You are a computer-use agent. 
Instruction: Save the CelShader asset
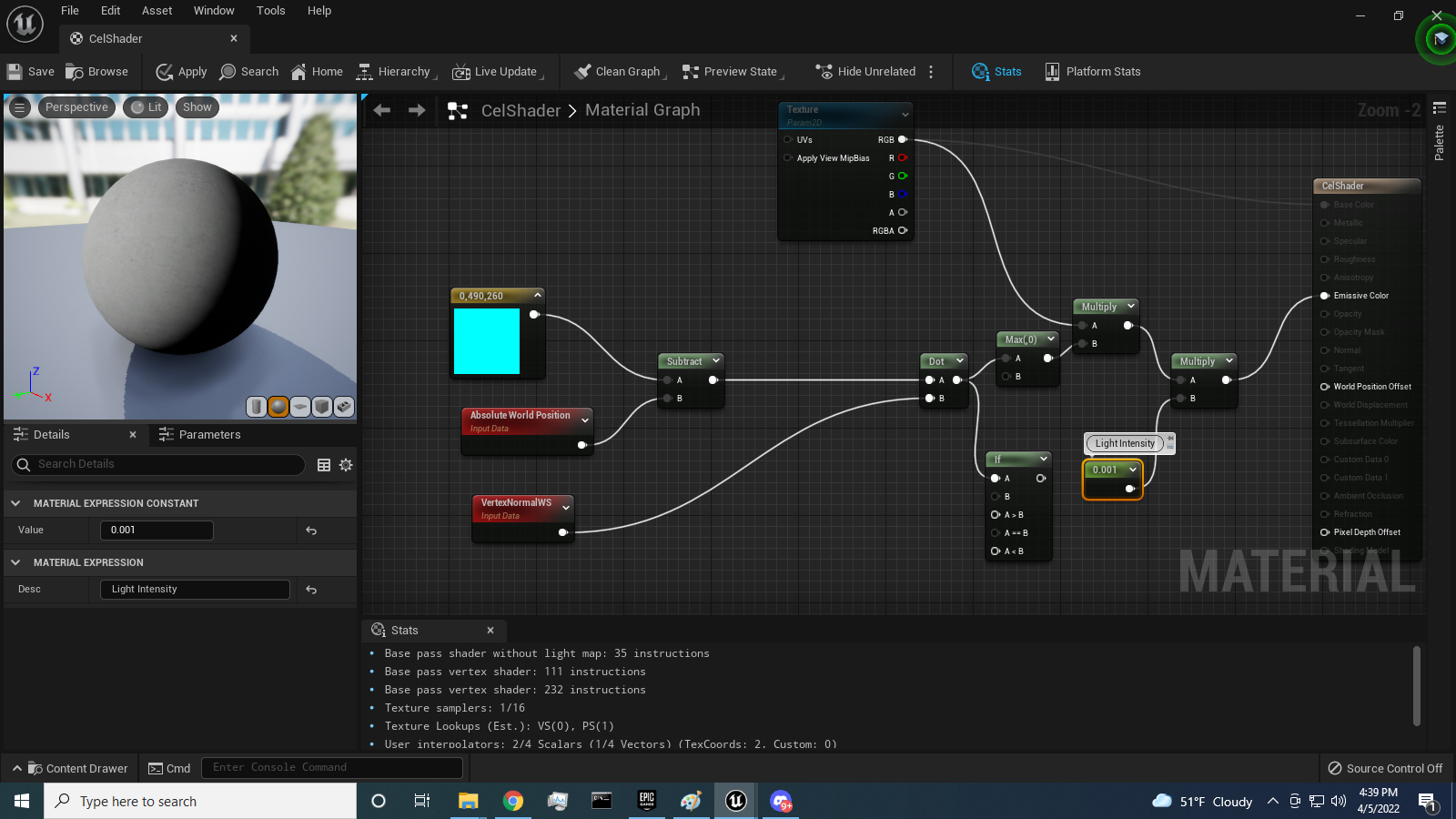30,71
